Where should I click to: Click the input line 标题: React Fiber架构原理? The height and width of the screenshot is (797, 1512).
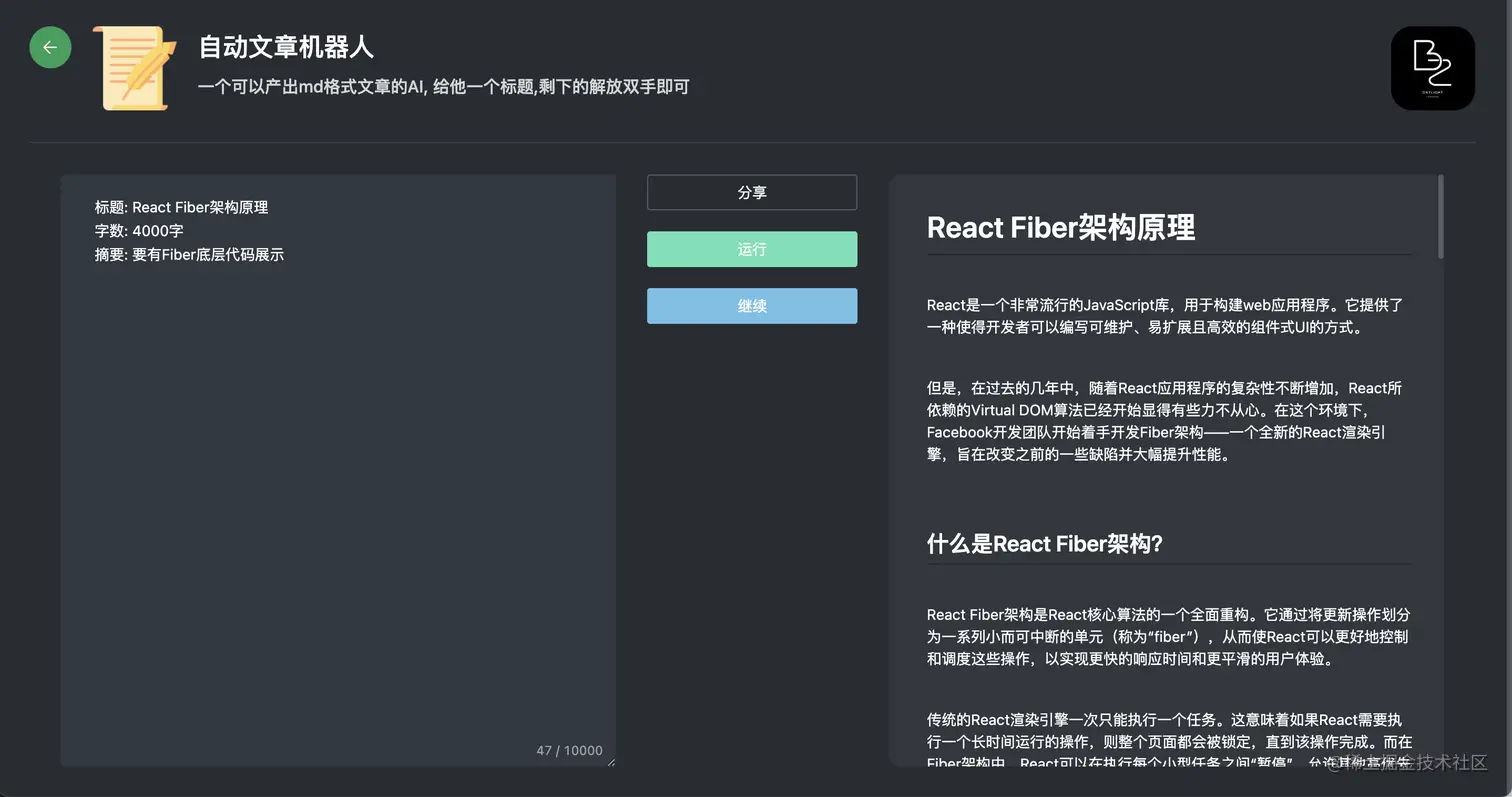coord(182,207)
